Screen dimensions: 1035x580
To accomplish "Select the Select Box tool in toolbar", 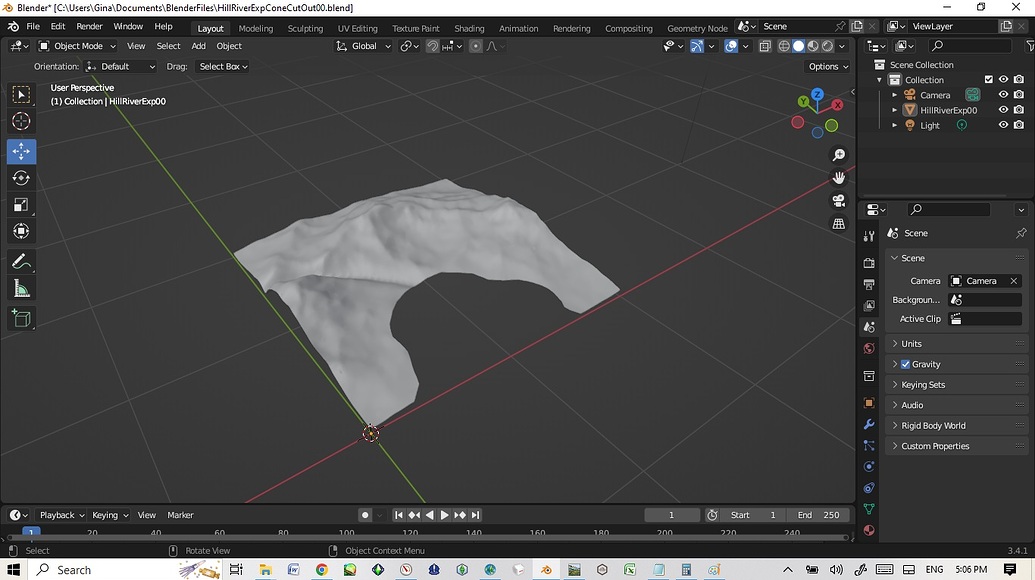I will 21,95.
